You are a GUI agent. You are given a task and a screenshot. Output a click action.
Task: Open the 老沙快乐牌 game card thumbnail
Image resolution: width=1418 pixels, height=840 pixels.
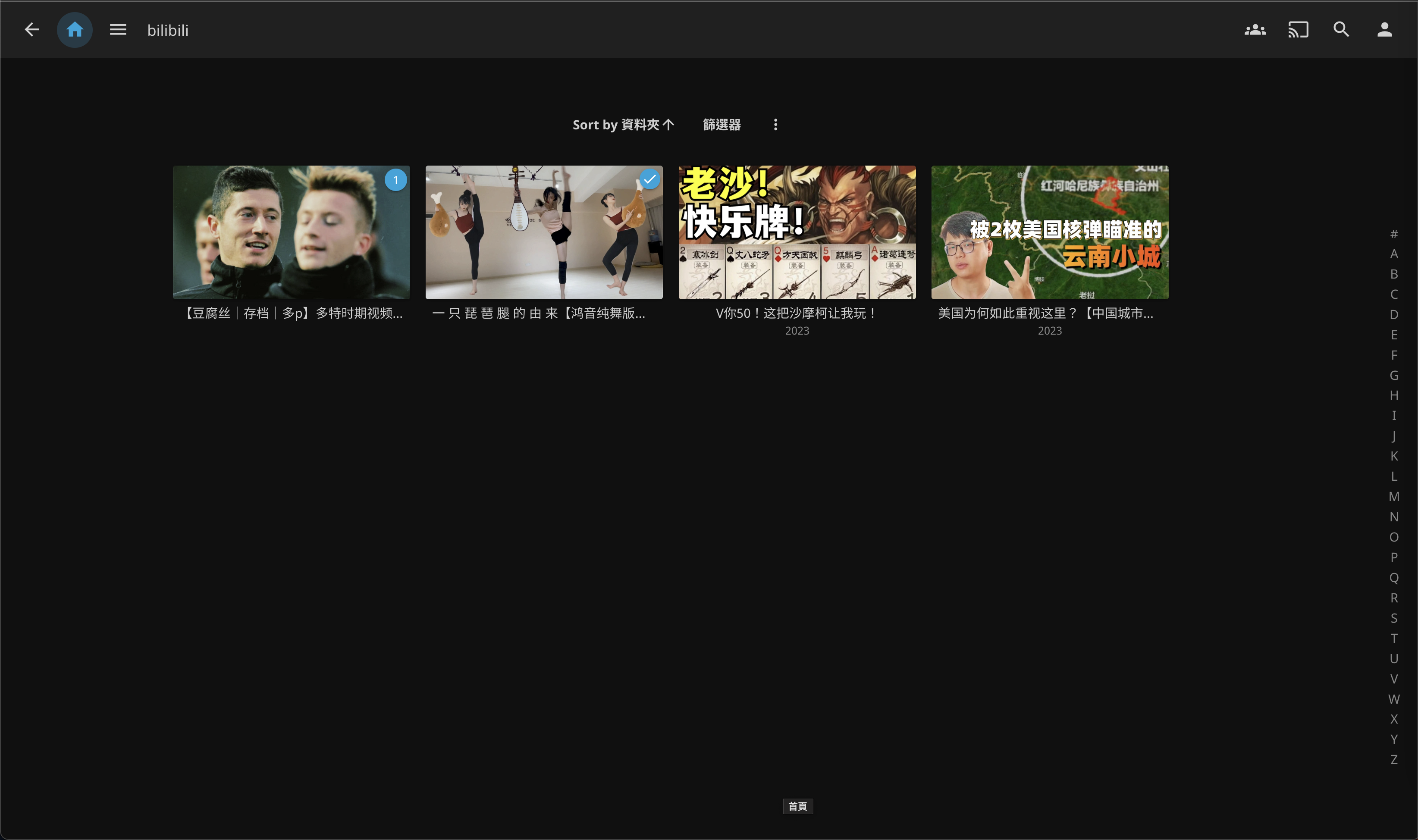(797, 232)
